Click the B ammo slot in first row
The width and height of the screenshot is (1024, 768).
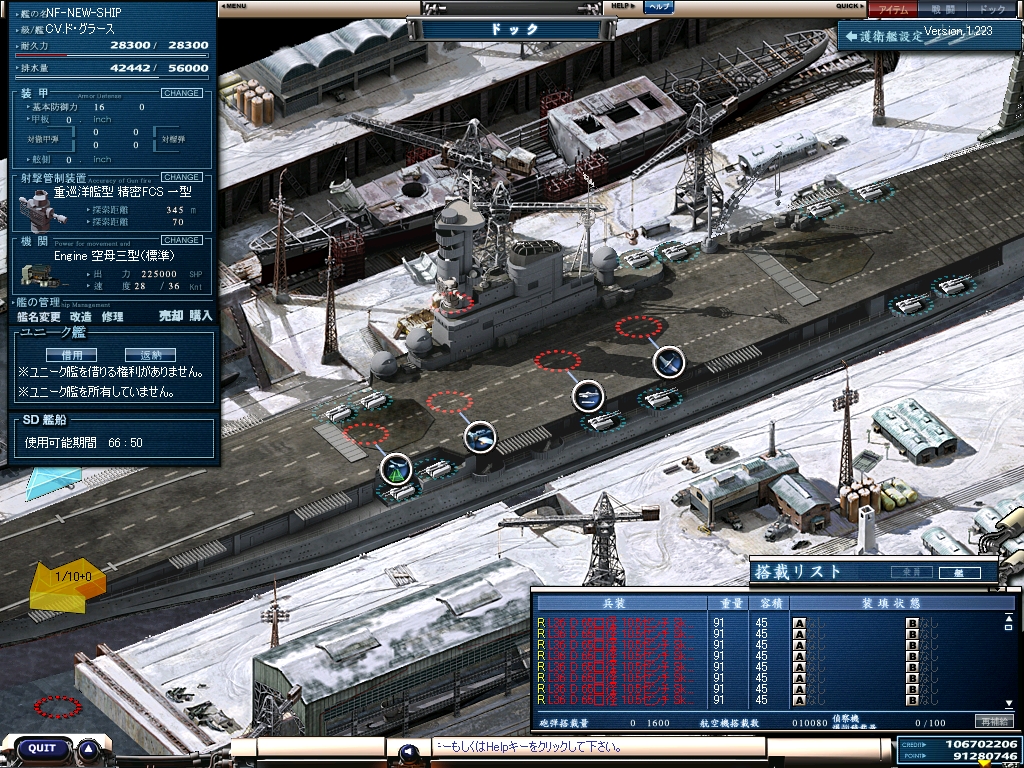tap(912, 623)
